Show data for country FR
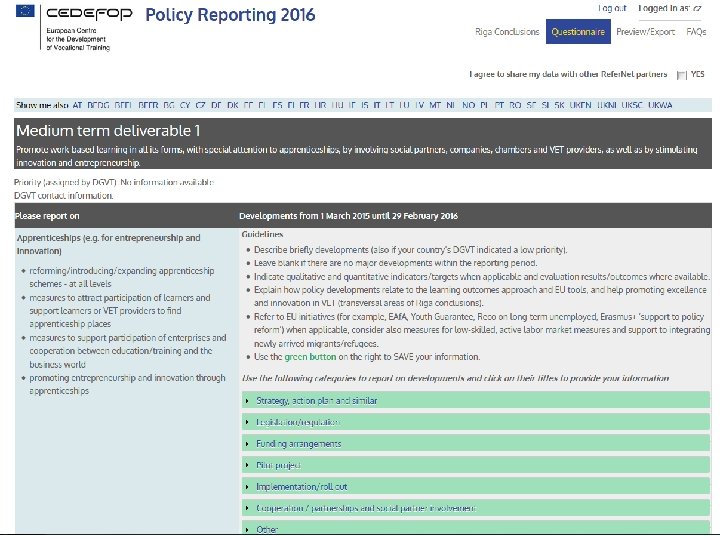Image resolution: width=720 pixels, height=540 pixels. point(304,105)
